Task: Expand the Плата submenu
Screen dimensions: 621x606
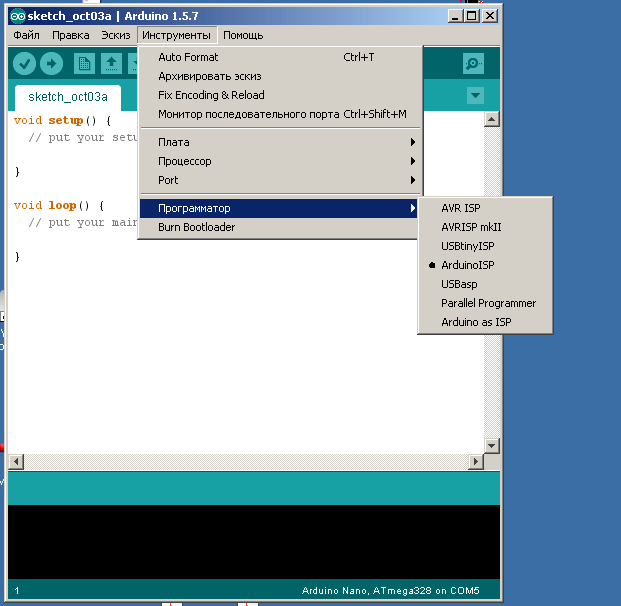Action: pos(281,142)
